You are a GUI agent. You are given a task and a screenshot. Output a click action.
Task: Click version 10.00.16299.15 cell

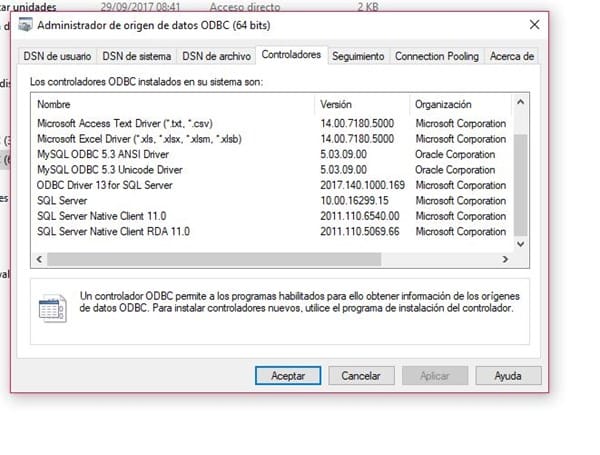tap(354, 201)
